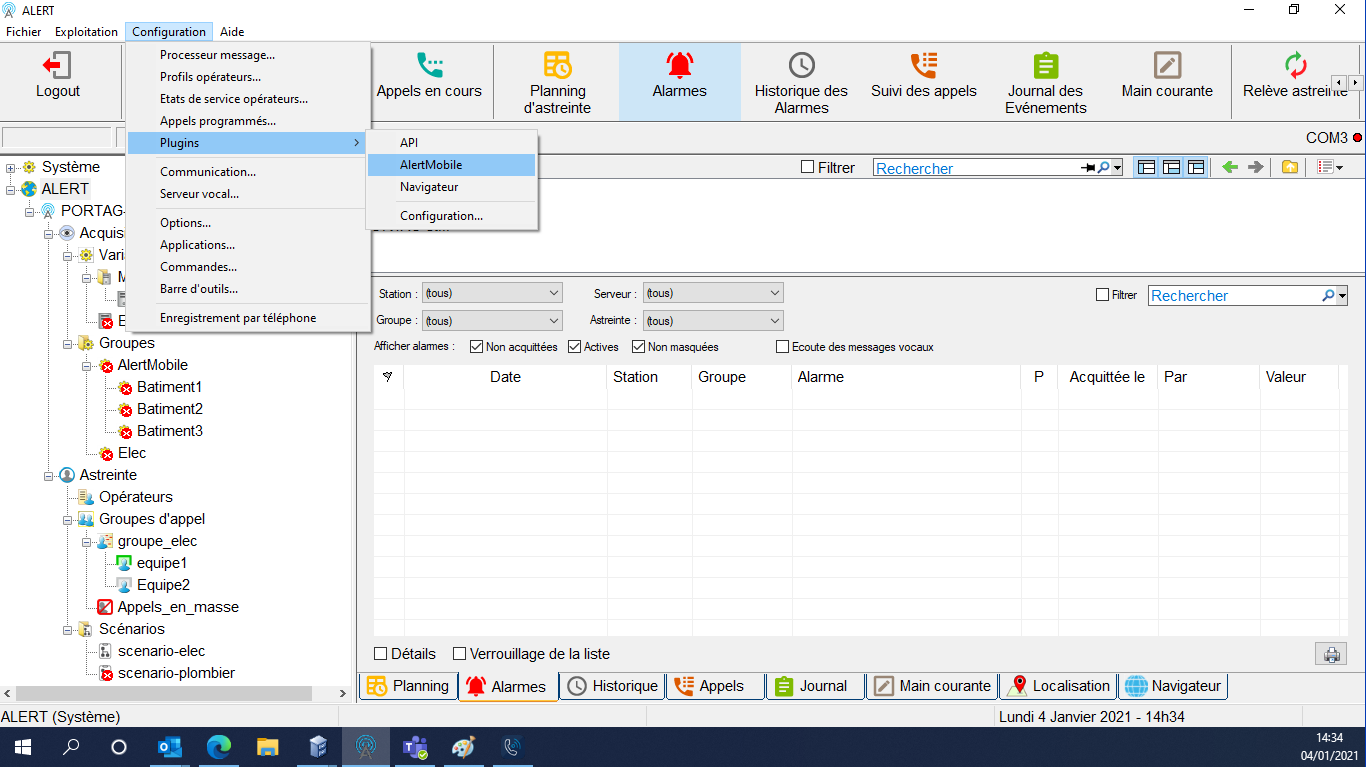This screenshot has height=767, width=1366.
Task: Click the printer icon below alarm list
Action: pyautogui.click(x=1331, y=655)
